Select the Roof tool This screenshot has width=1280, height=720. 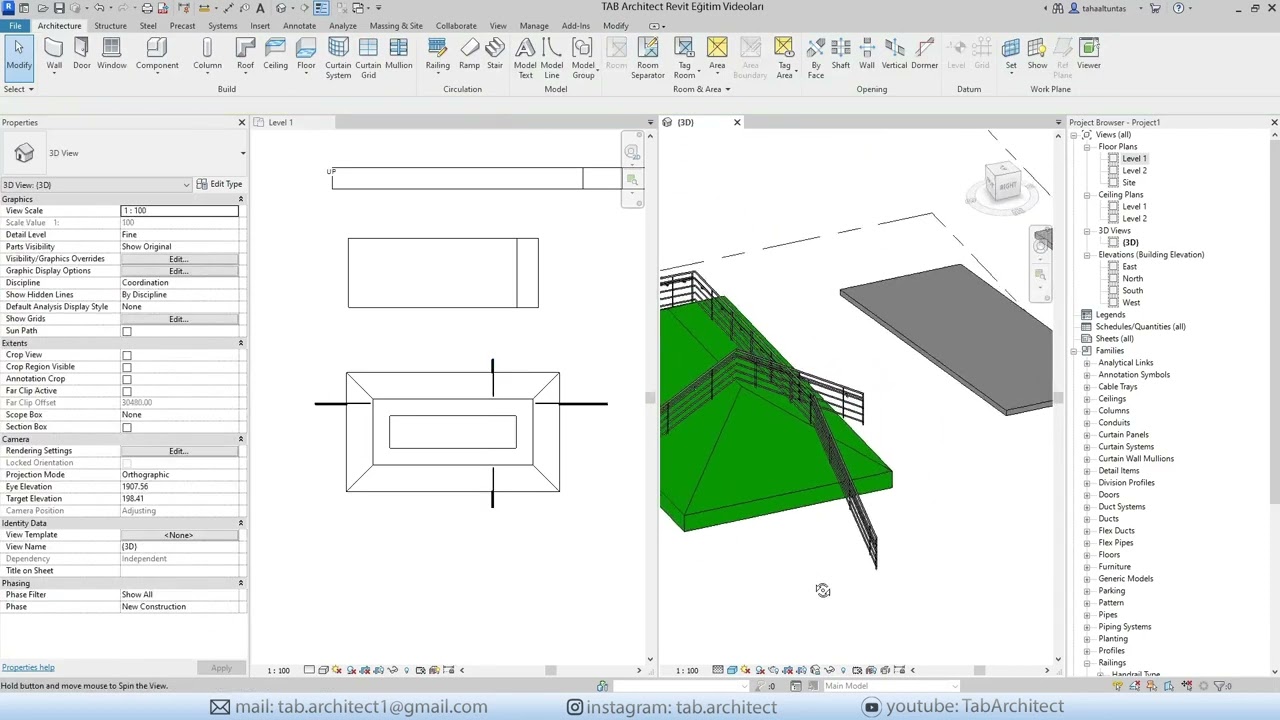coord(245,54)
